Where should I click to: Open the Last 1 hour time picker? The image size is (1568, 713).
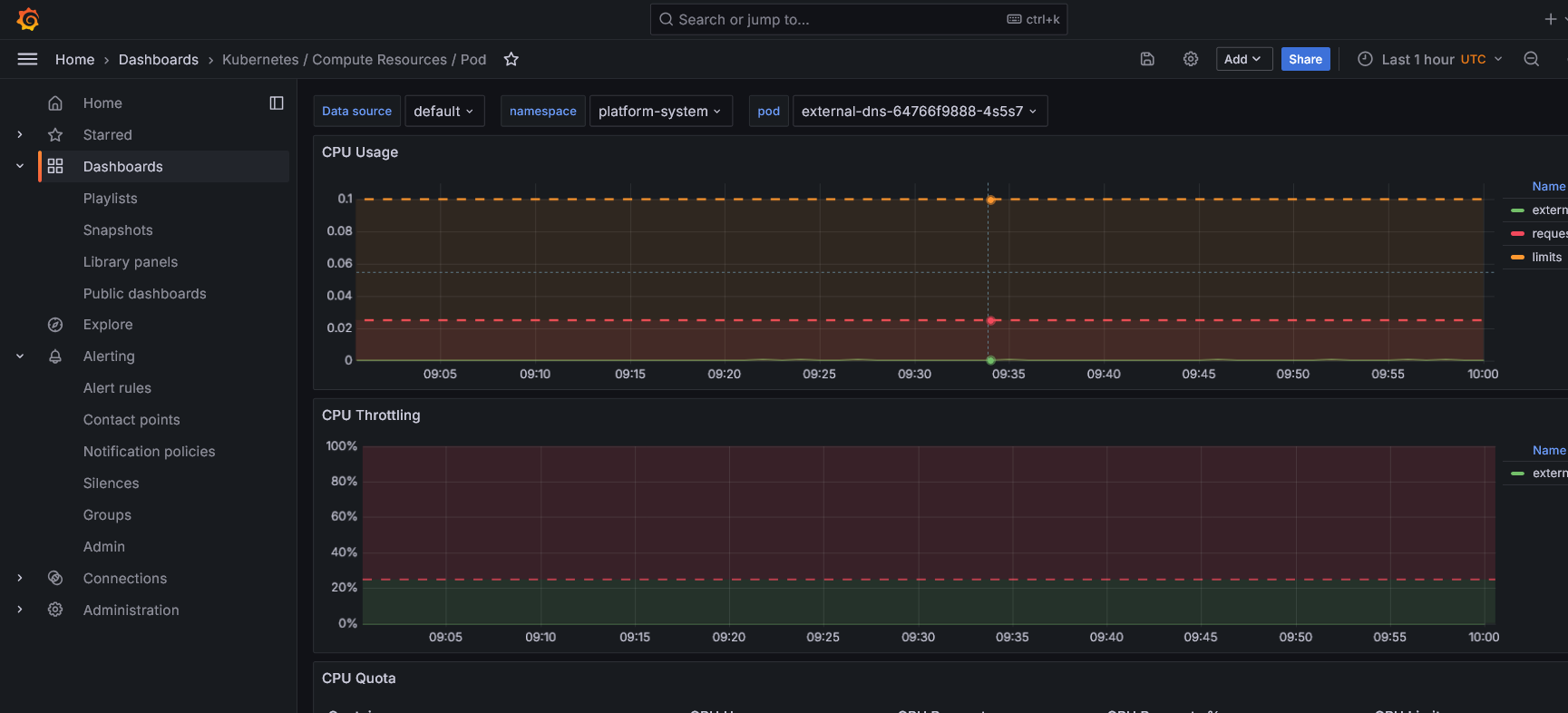click(x=1430, y=59)
